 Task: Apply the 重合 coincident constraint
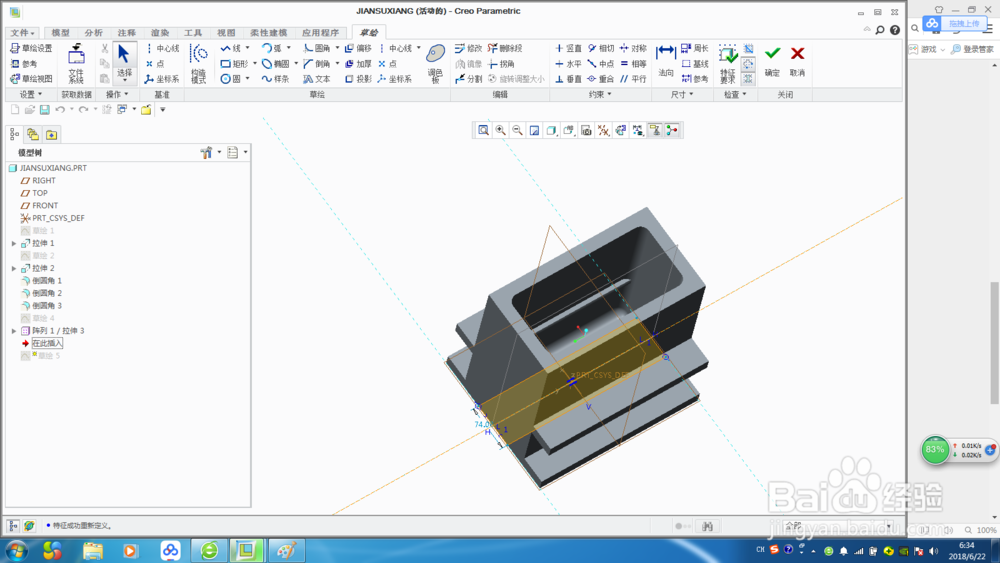[601, 79]
